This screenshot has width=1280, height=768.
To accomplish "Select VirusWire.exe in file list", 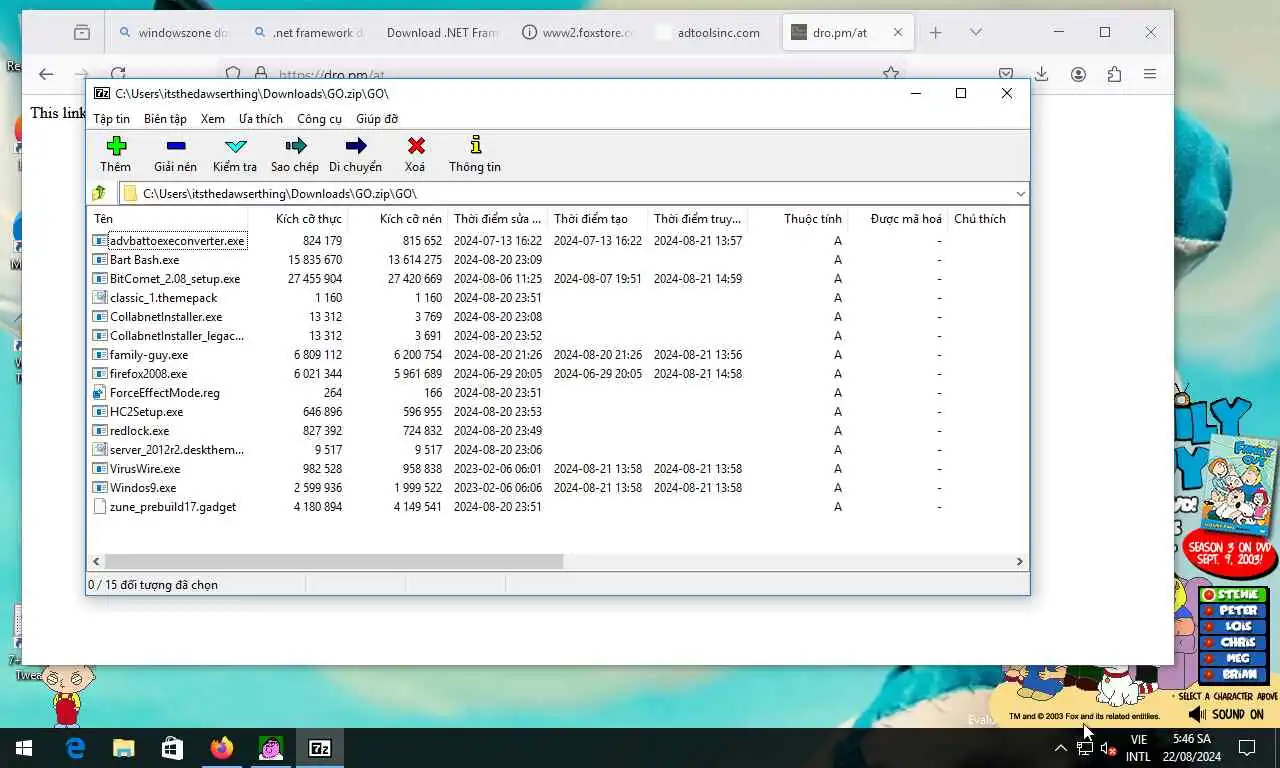I will coord(145,469).
